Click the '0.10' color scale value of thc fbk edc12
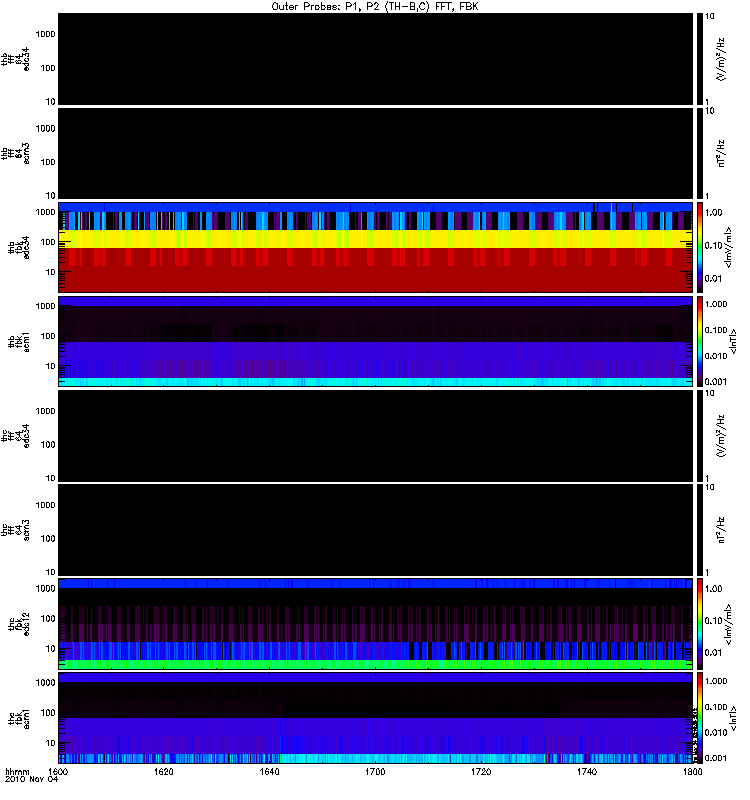 pyautogui.click(x=713, y=621)
